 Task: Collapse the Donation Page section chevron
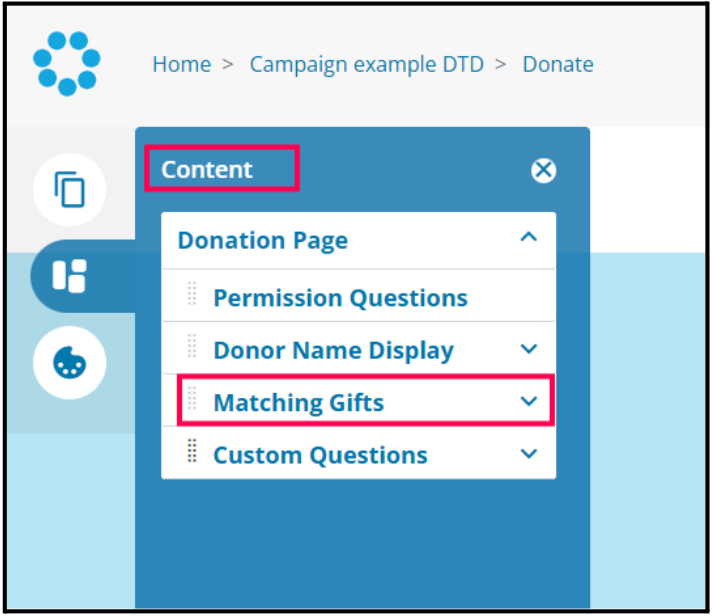(529, 238)
